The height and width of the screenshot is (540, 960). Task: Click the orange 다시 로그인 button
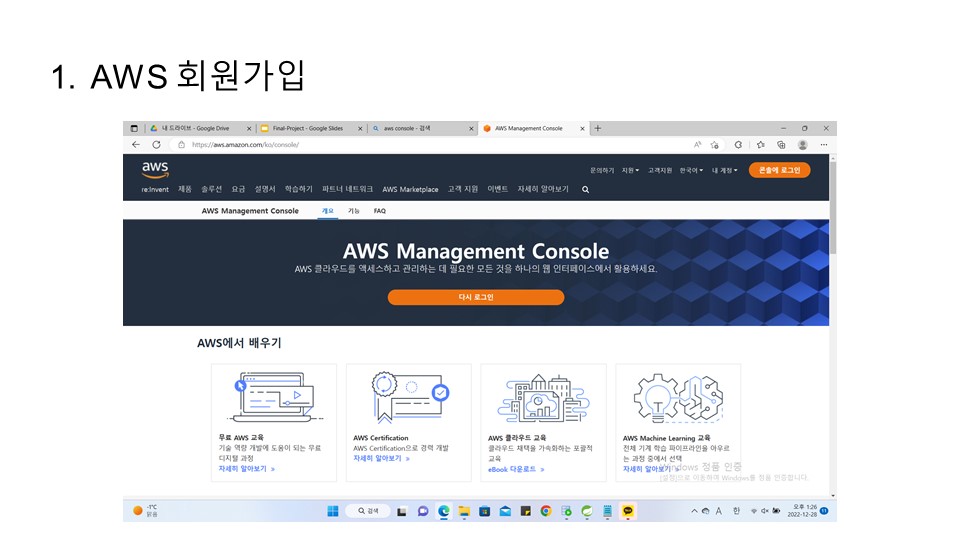click(x=476, y=297)
